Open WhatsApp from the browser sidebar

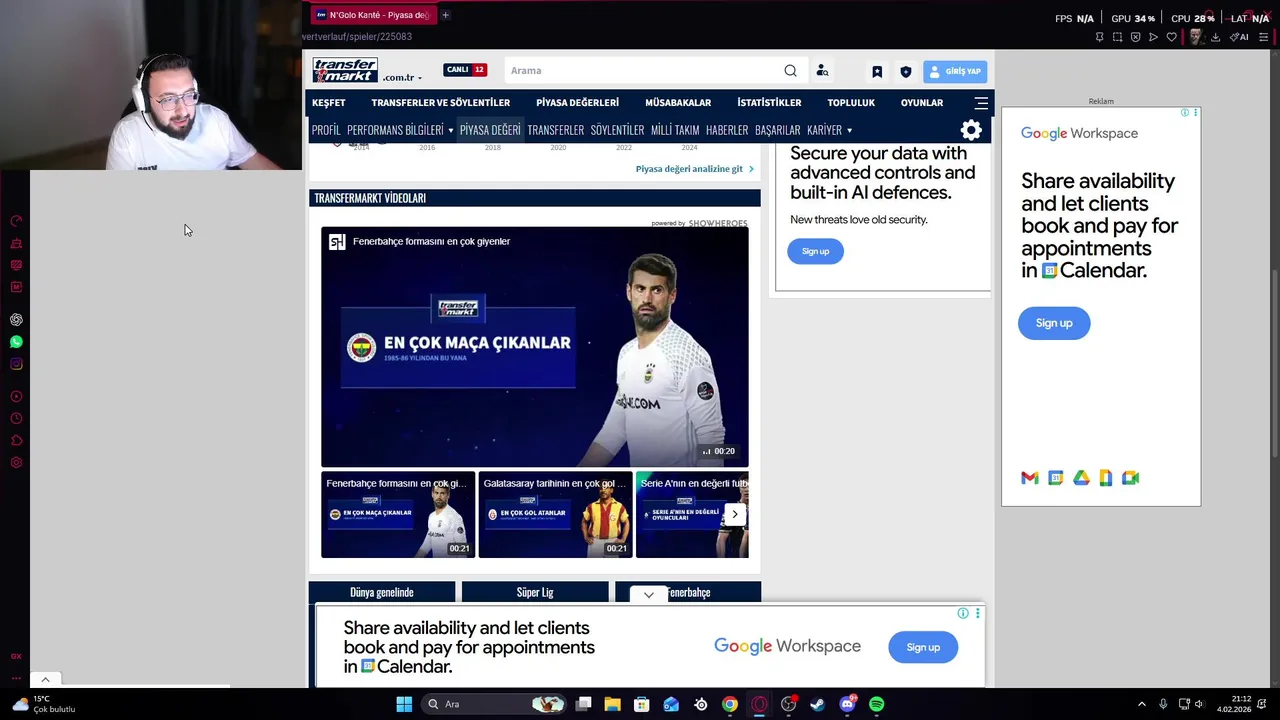(16, 342)
